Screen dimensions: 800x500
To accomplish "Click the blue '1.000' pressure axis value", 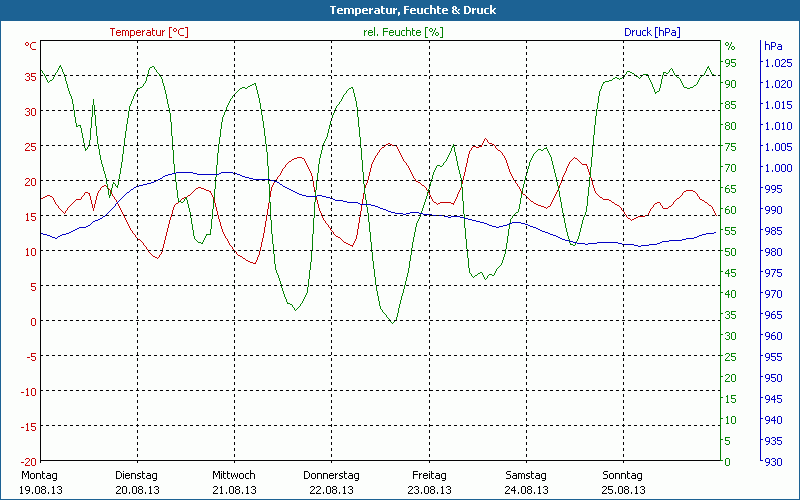I will pos(779,168).
